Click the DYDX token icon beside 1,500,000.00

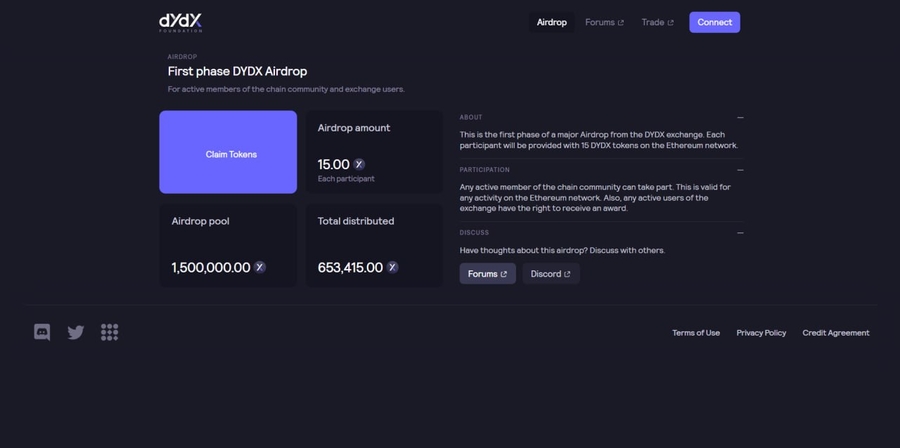point(260,267)
